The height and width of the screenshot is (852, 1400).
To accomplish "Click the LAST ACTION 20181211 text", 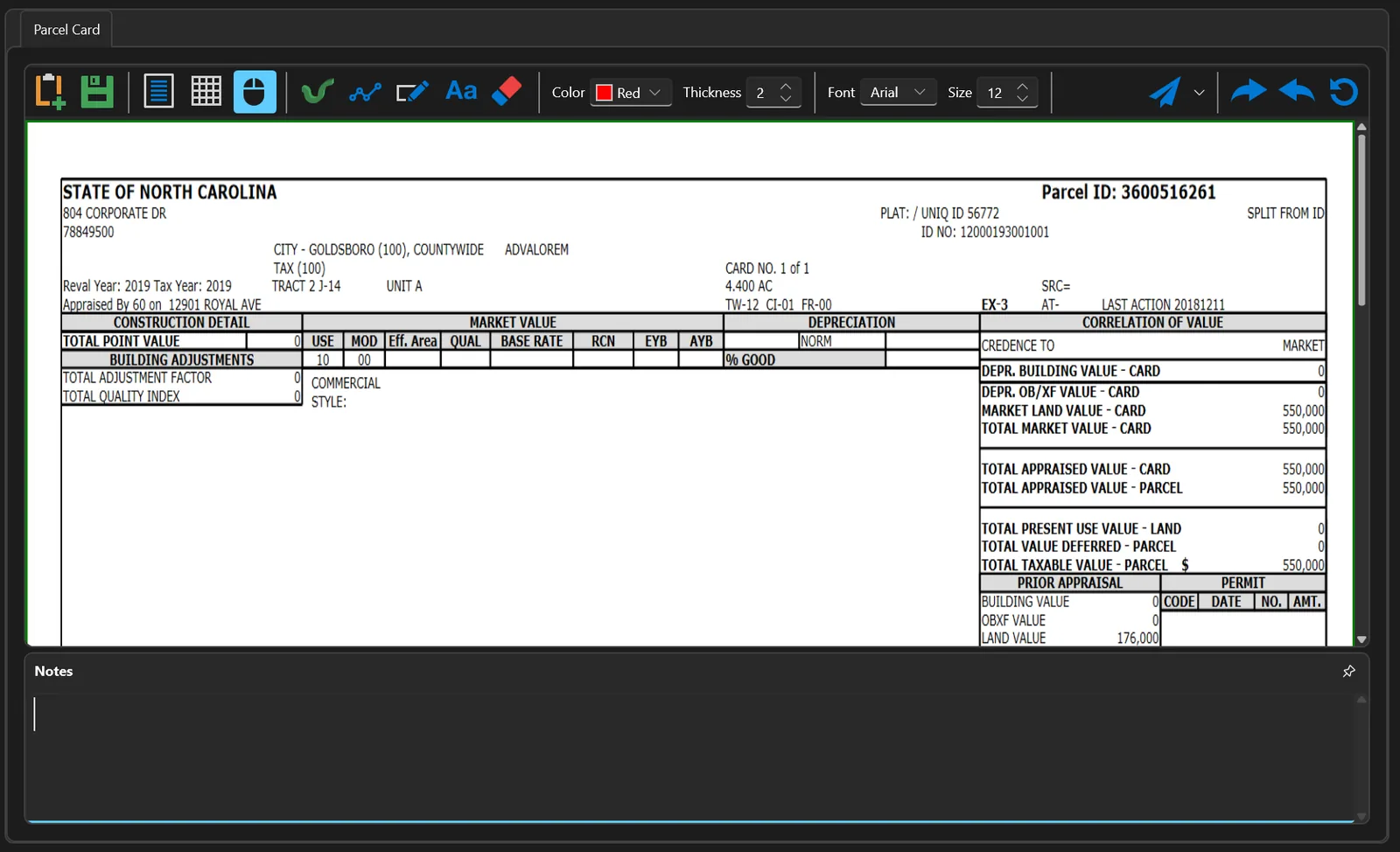I will 1163,305.
